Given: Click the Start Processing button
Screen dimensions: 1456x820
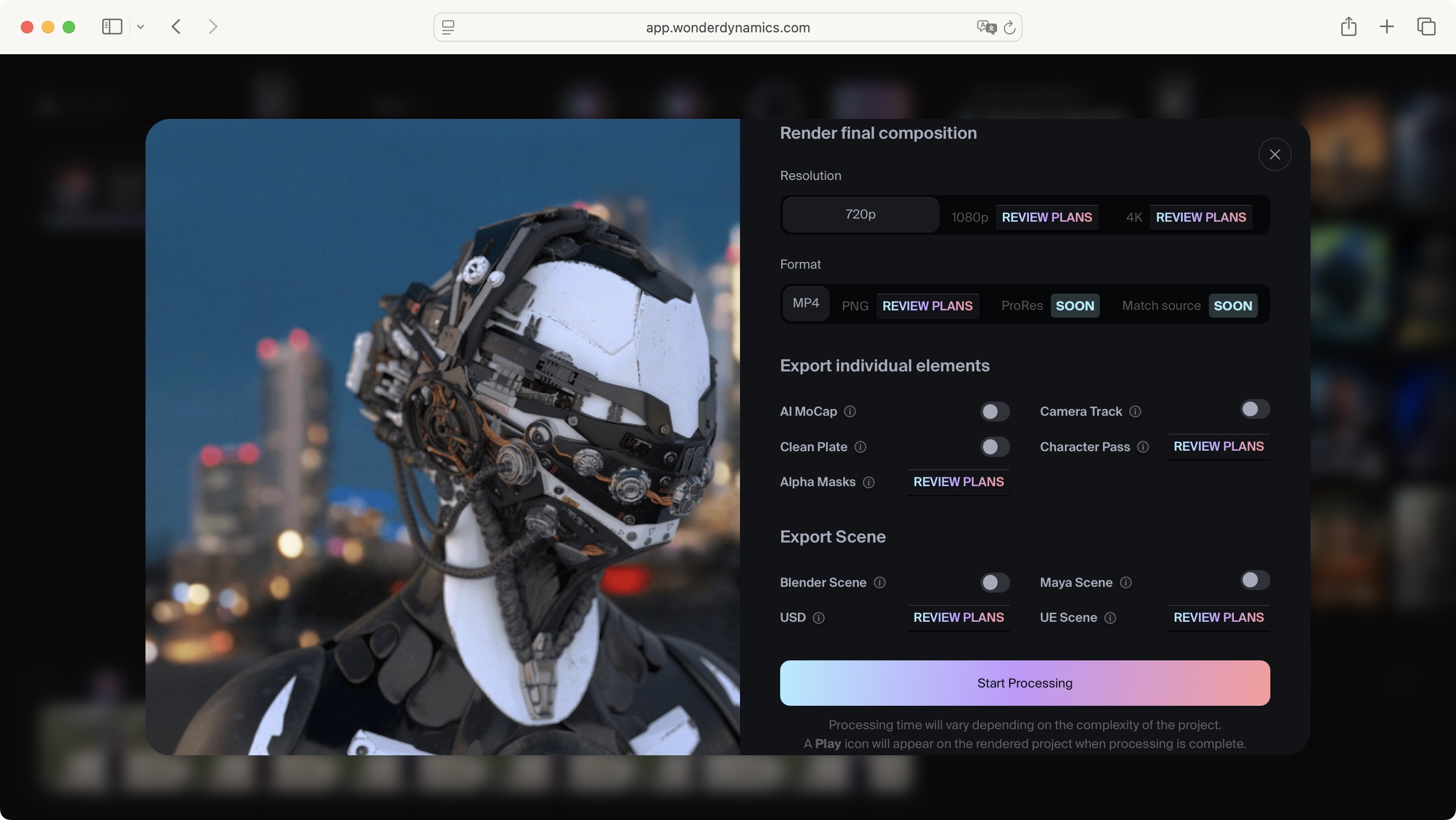Looking at the screenshot, I should click(1025, 683).
